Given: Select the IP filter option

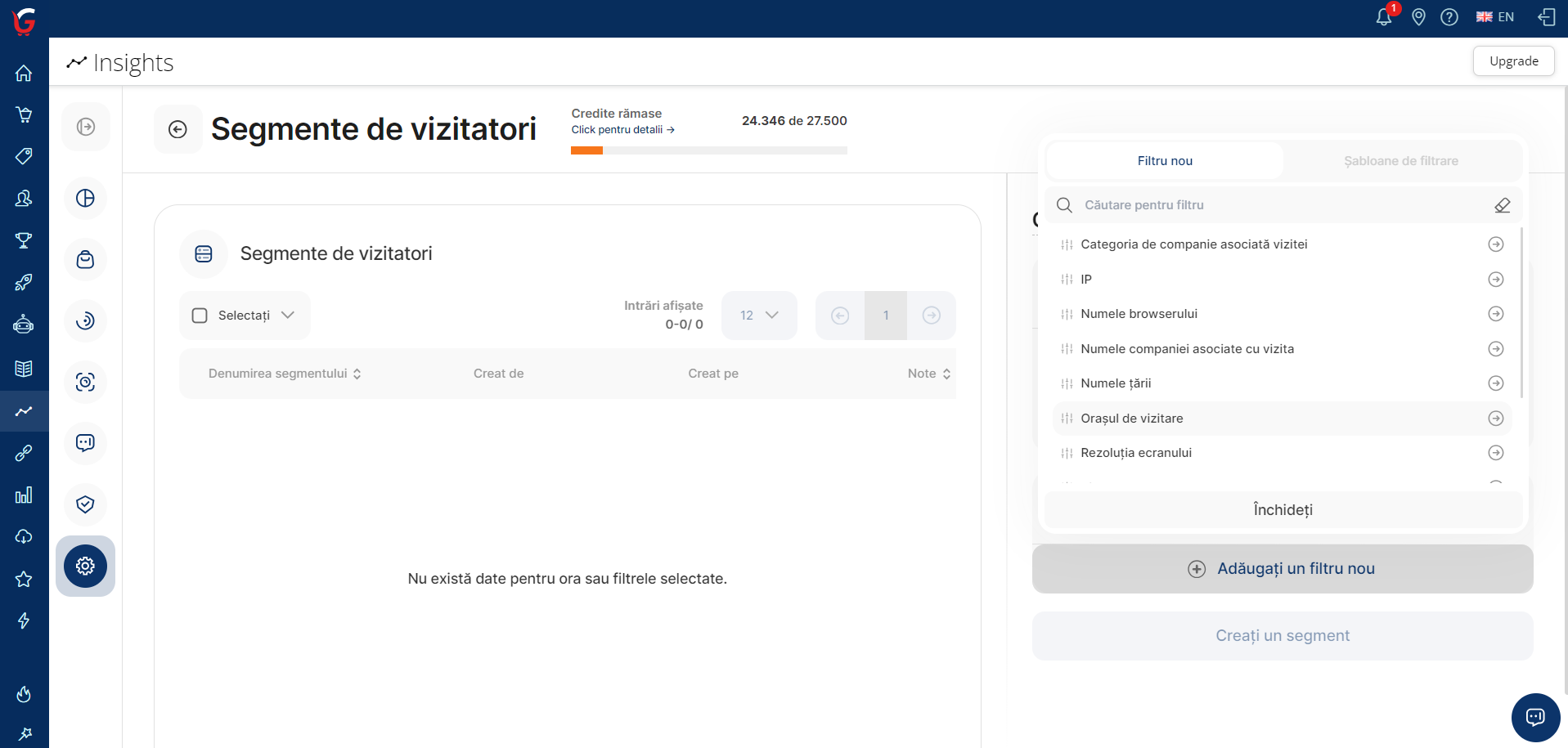Looking at the screenshot, I should tap(1282, 280).
